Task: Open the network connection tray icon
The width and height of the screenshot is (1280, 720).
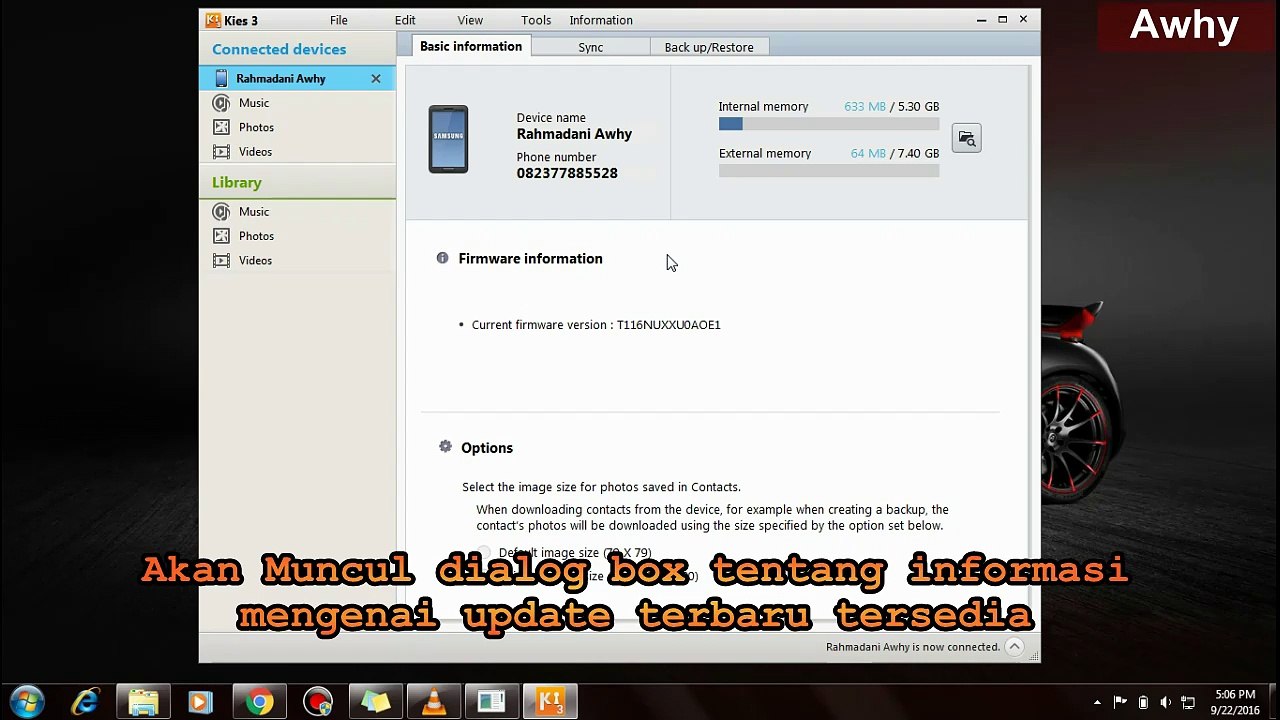Action: click(1188, 702)
